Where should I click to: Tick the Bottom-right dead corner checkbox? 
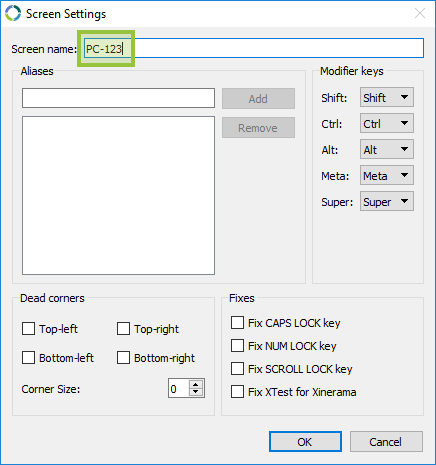[123, 358]
